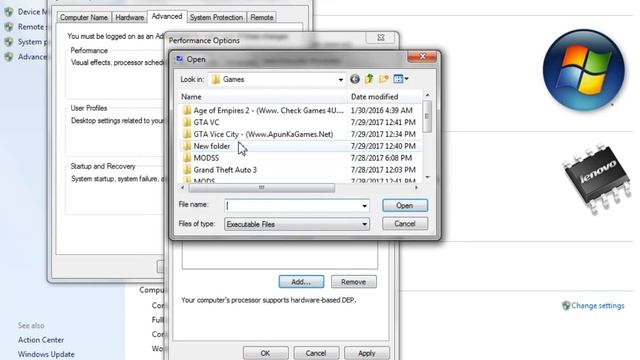Go up one folder level icon

coord(369,79)
